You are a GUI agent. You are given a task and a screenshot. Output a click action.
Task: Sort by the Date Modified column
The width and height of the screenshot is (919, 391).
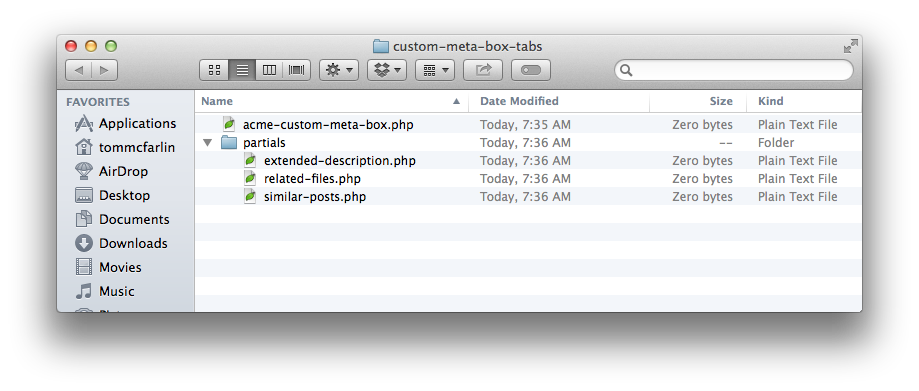(519, 101)
